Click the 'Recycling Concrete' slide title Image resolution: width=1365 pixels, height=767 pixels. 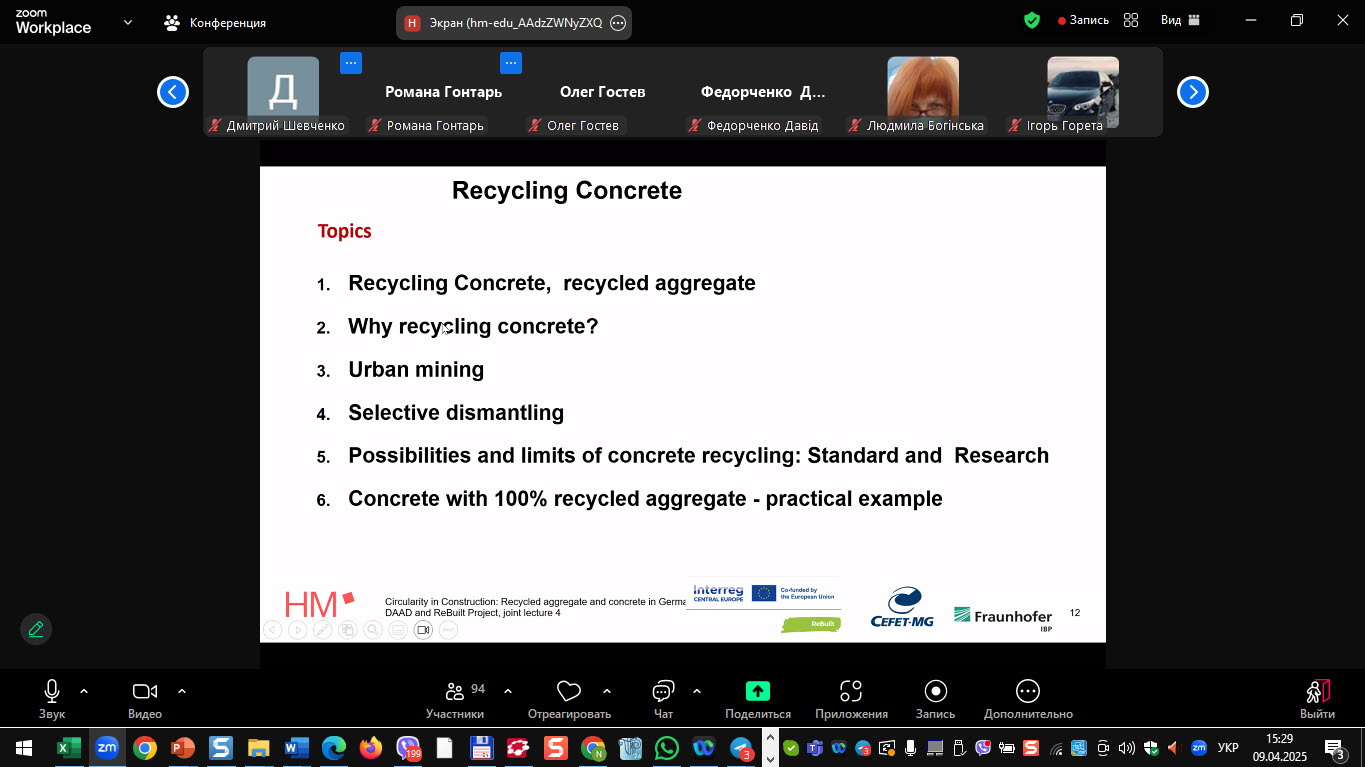567,191
